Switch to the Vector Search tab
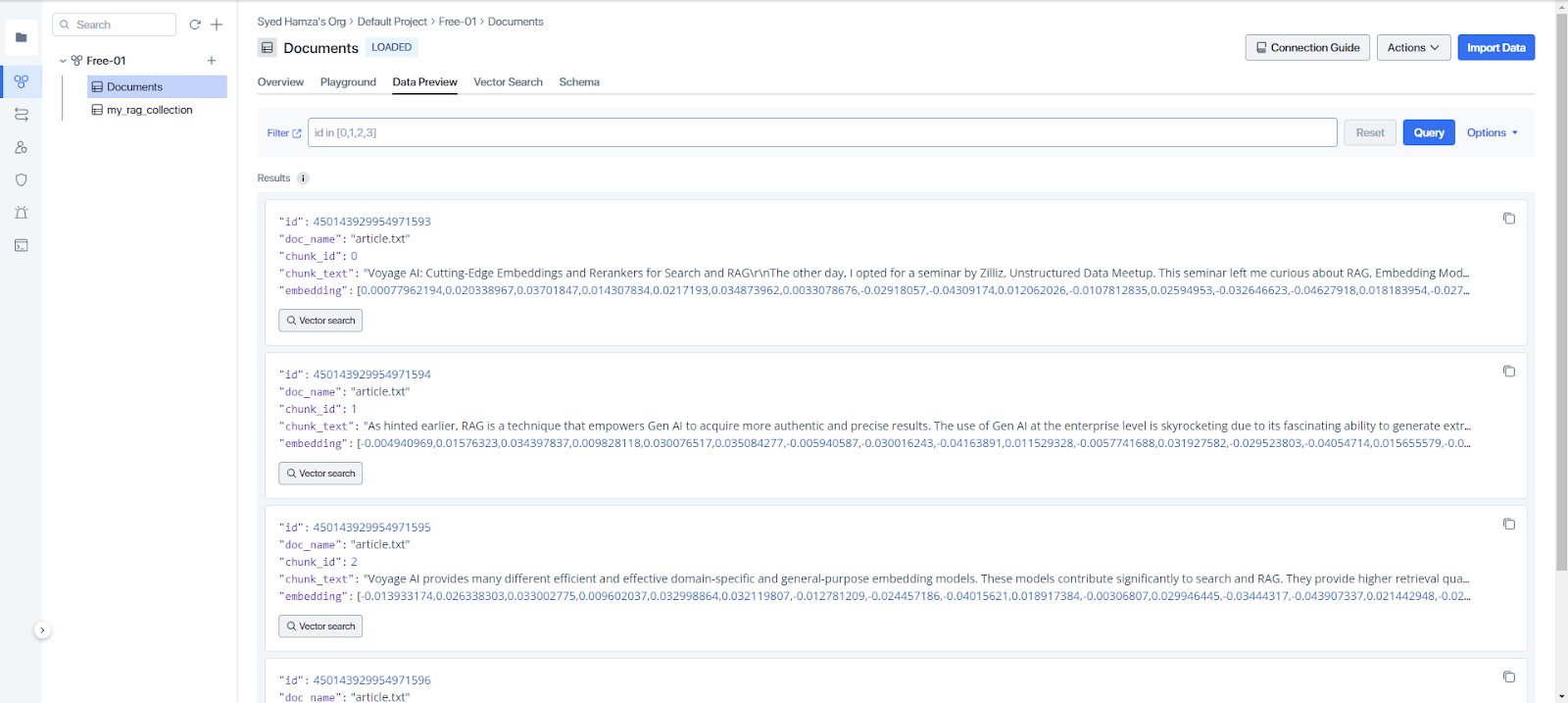Viewport: 1568px width, 703px height. tap(508, 82)
